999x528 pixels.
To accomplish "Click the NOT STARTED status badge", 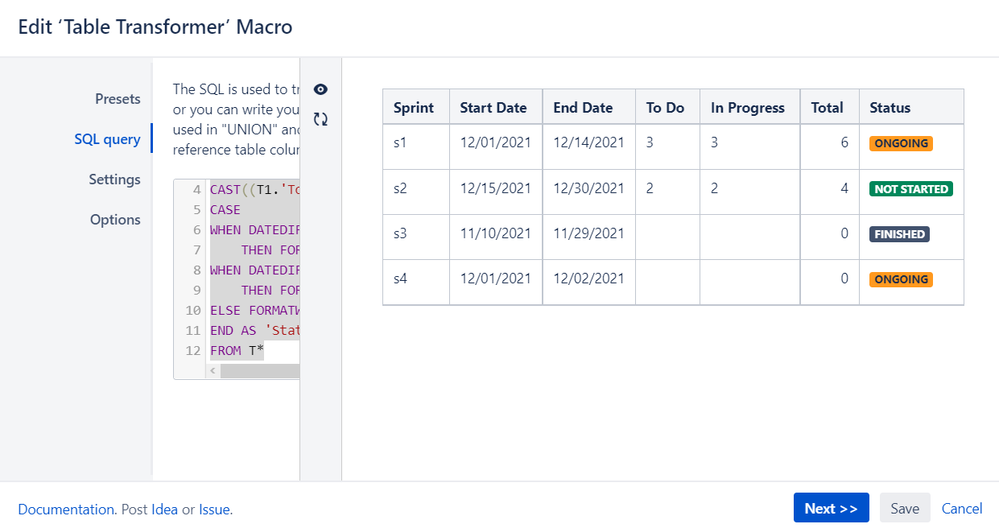I will click(x=911, y=189).
